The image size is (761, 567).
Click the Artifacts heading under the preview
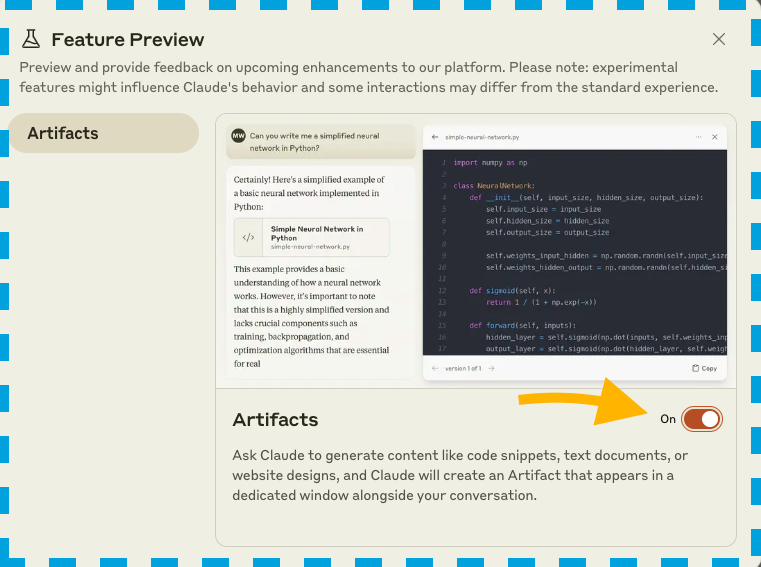(275, 419)
